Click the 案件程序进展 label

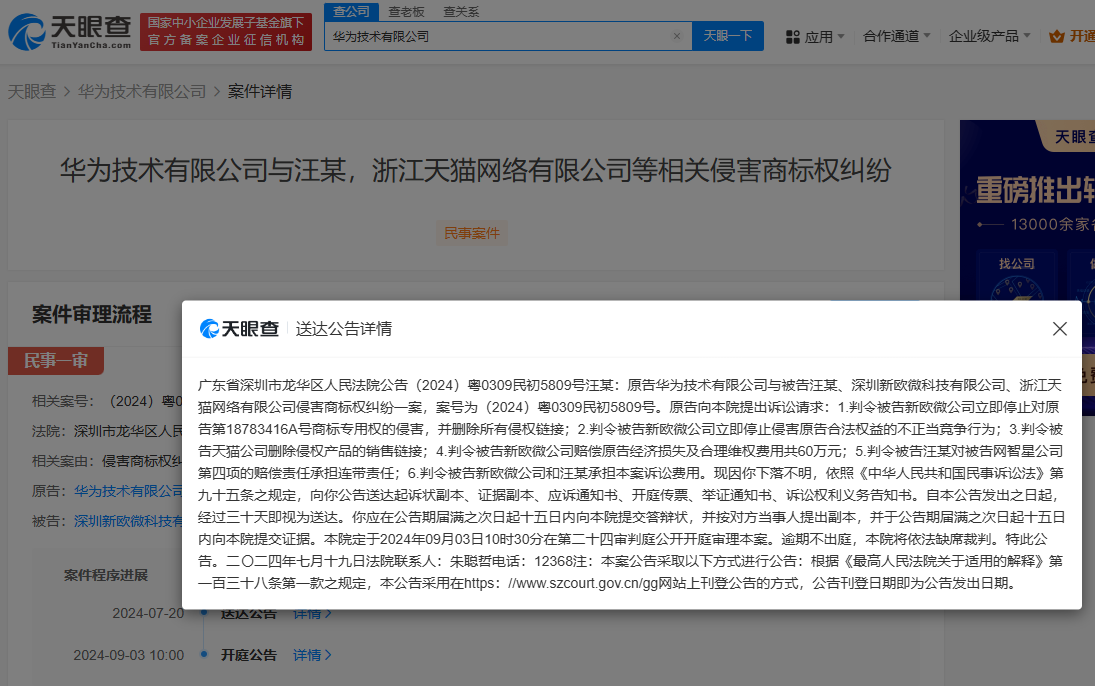[x=105, y=575]
